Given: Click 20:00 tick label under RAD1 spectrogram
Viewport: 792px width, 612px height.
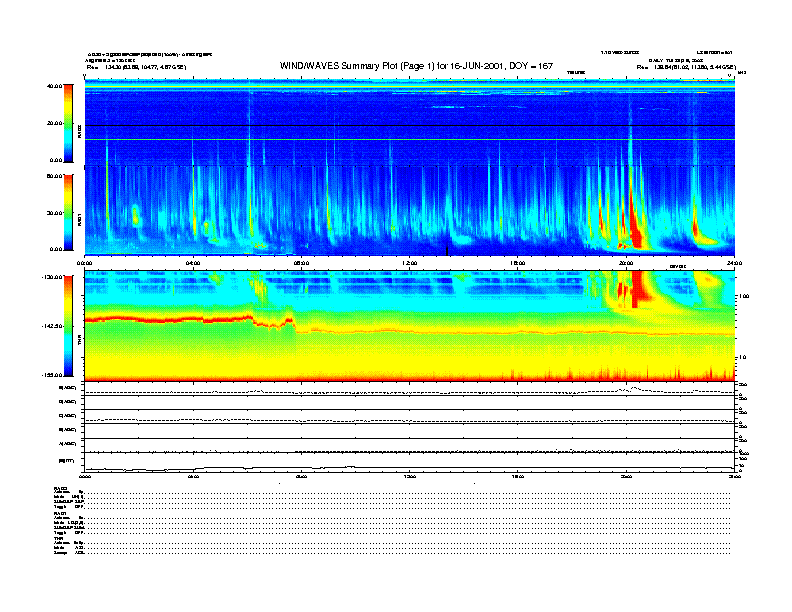Looking at the screenshot, I should coord(626,263).
